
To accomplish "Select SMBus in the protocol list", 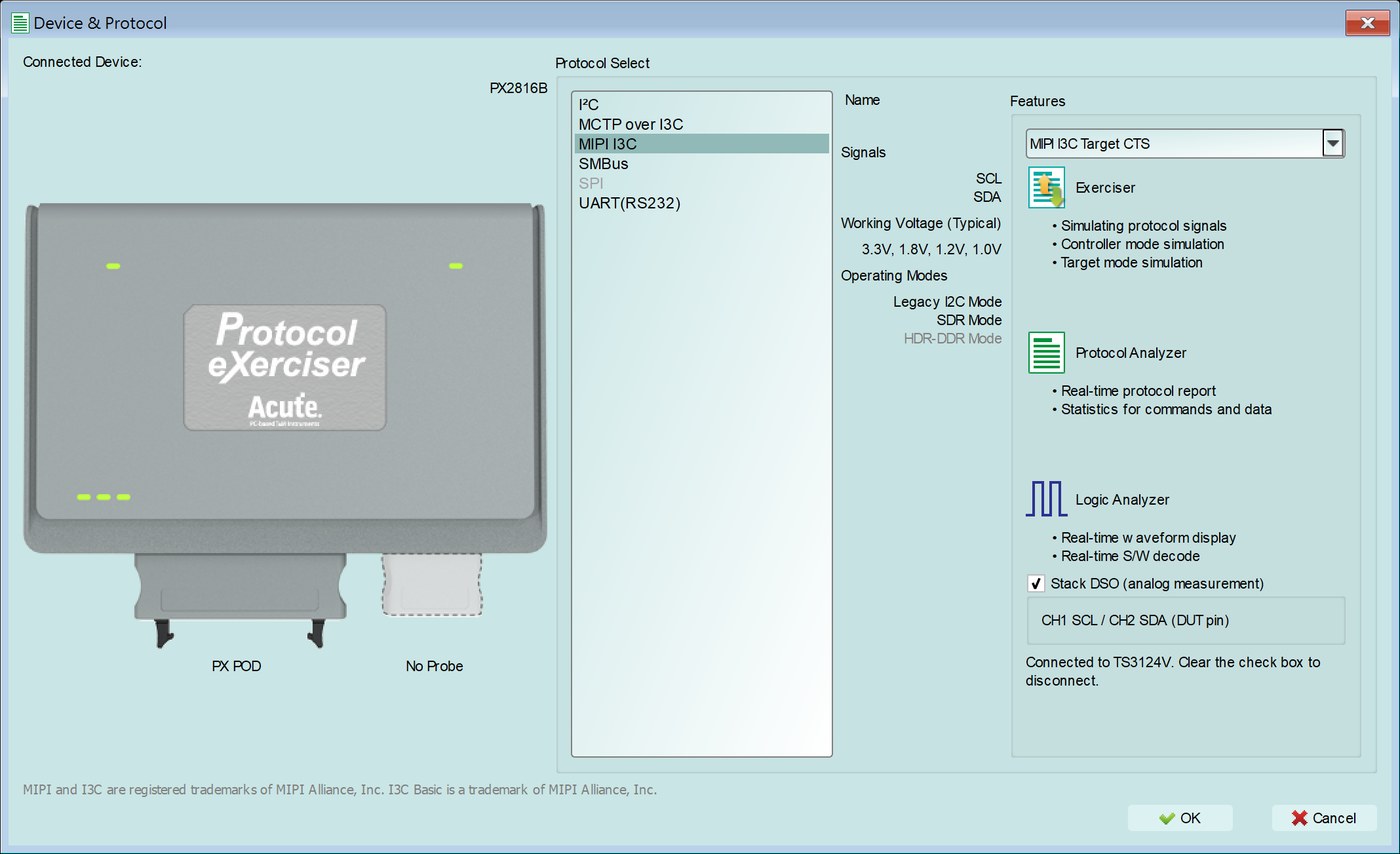I will tap(701, 164).
